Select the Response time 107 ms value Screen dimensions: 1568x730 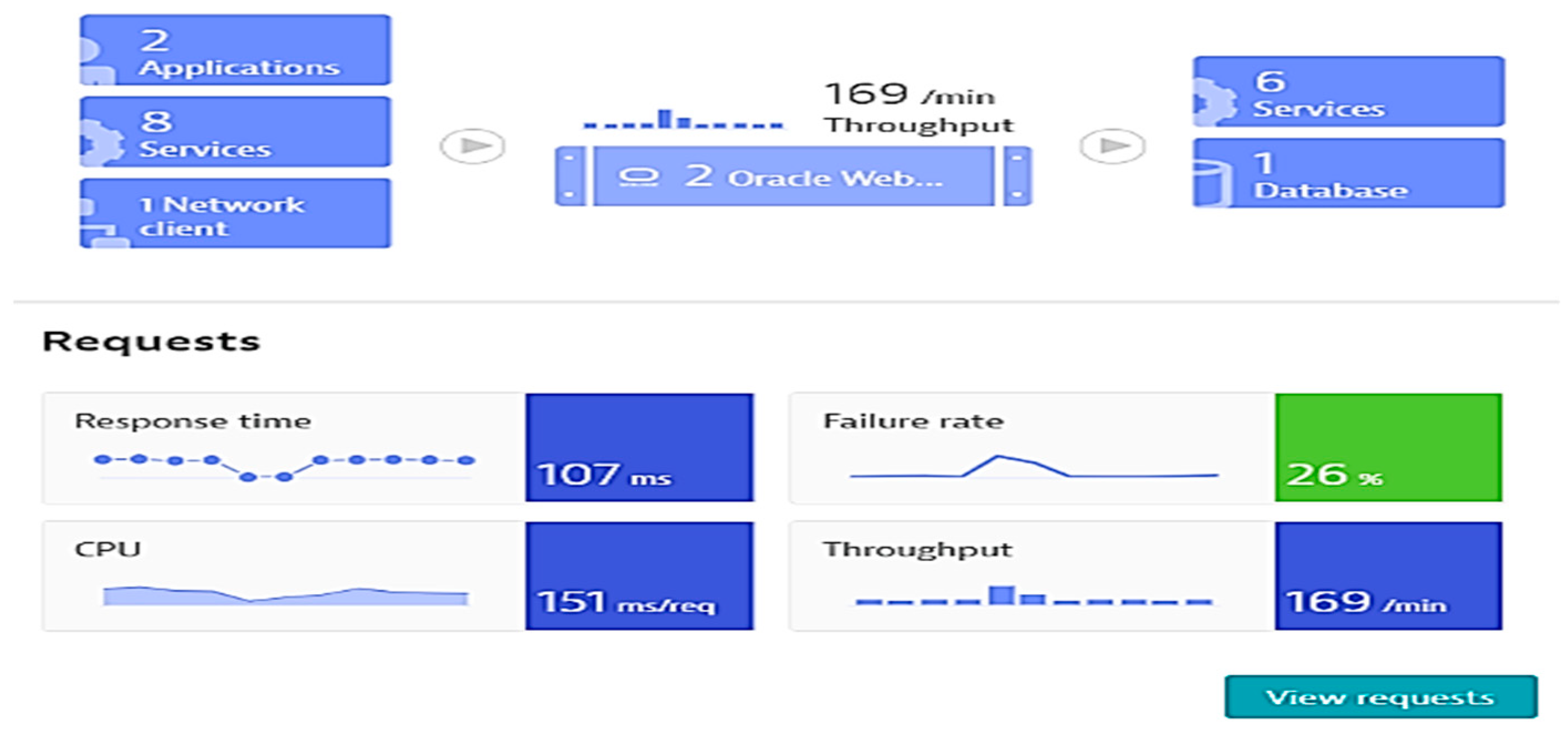pos(639,448)
